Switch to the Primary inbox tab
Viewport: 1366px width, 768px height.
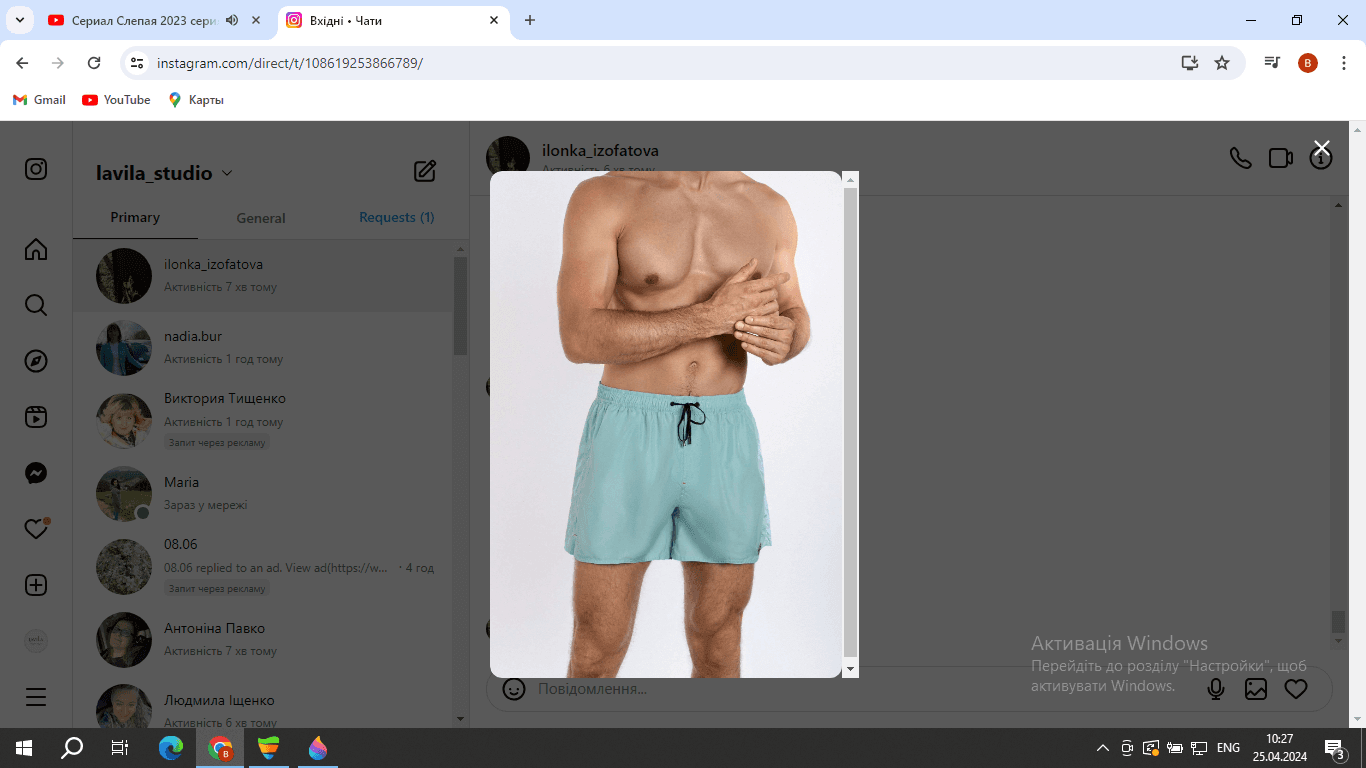[135, 217]
